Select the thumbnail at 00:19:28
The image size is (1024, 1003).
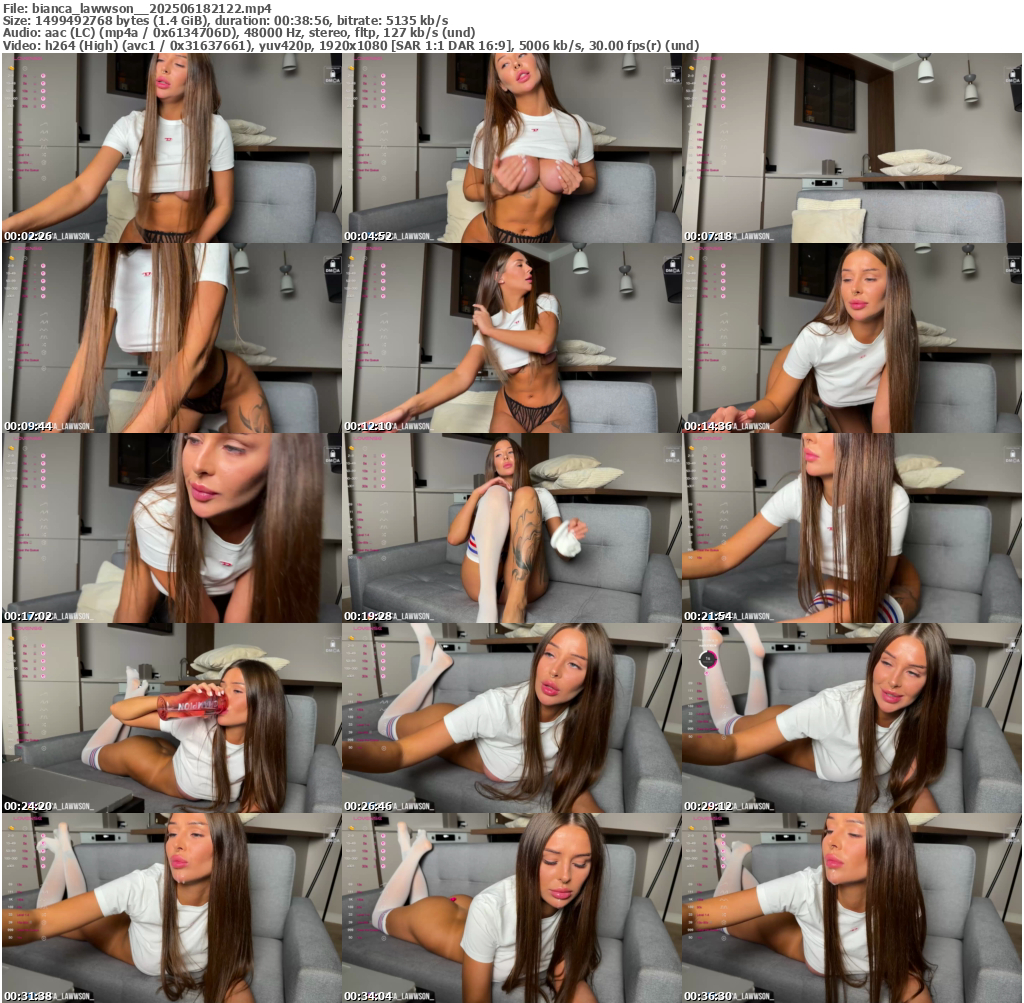tap(512, 528)
